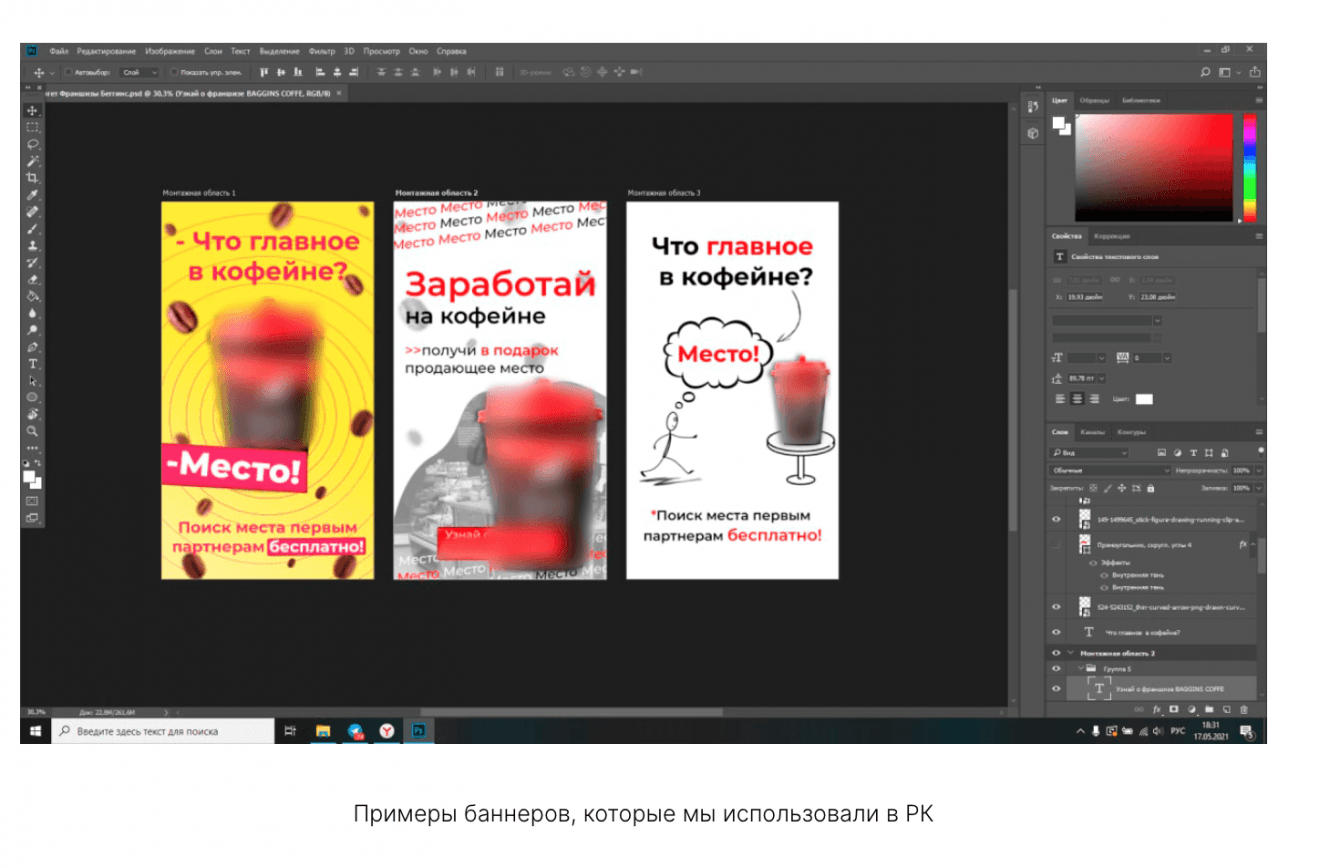Collapse the Монтажная область 2 artboard chevron
The image size is (1340, 868).
[1070, 653]
